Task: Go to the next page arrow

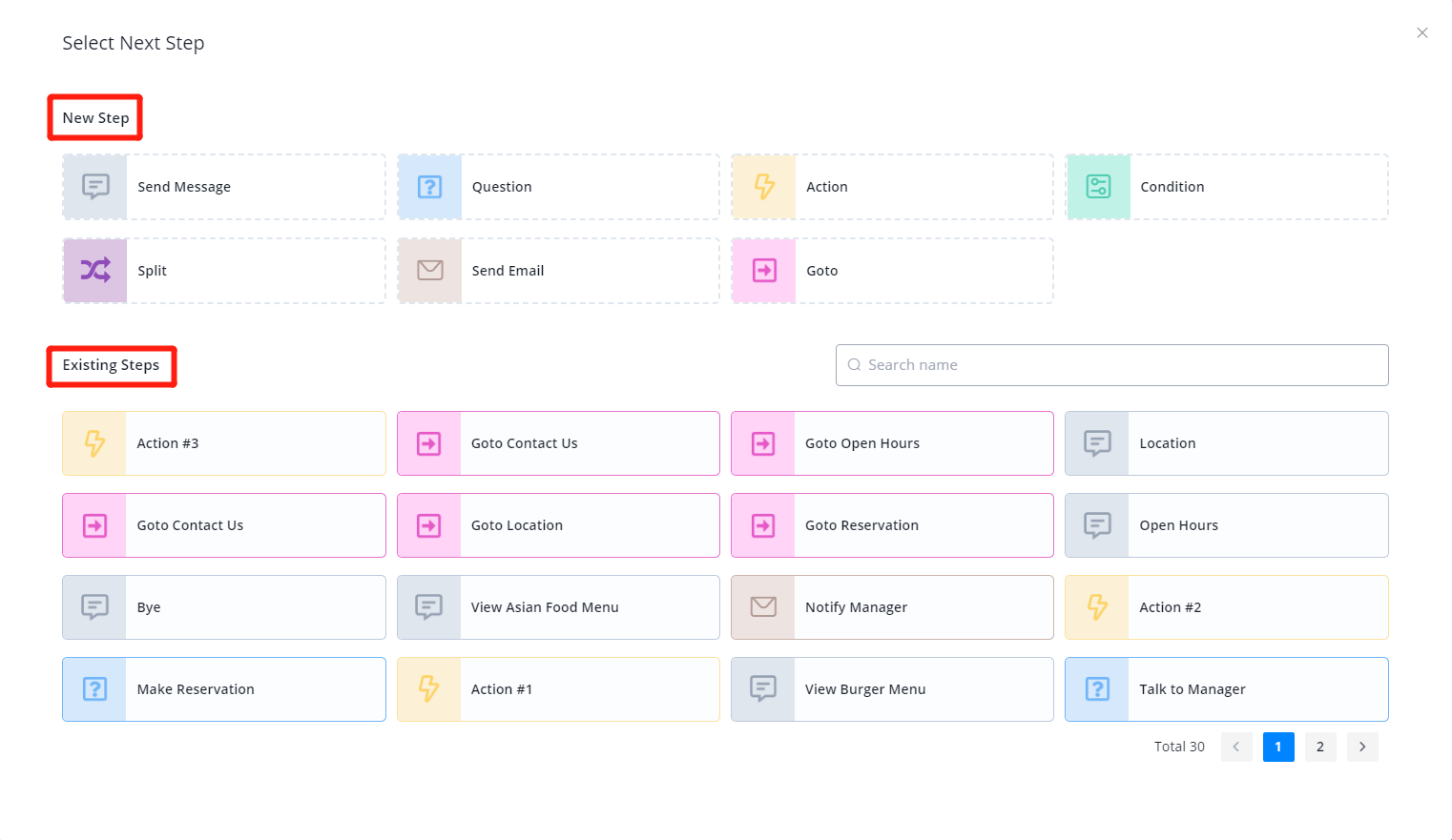Action: point(1362,747)
